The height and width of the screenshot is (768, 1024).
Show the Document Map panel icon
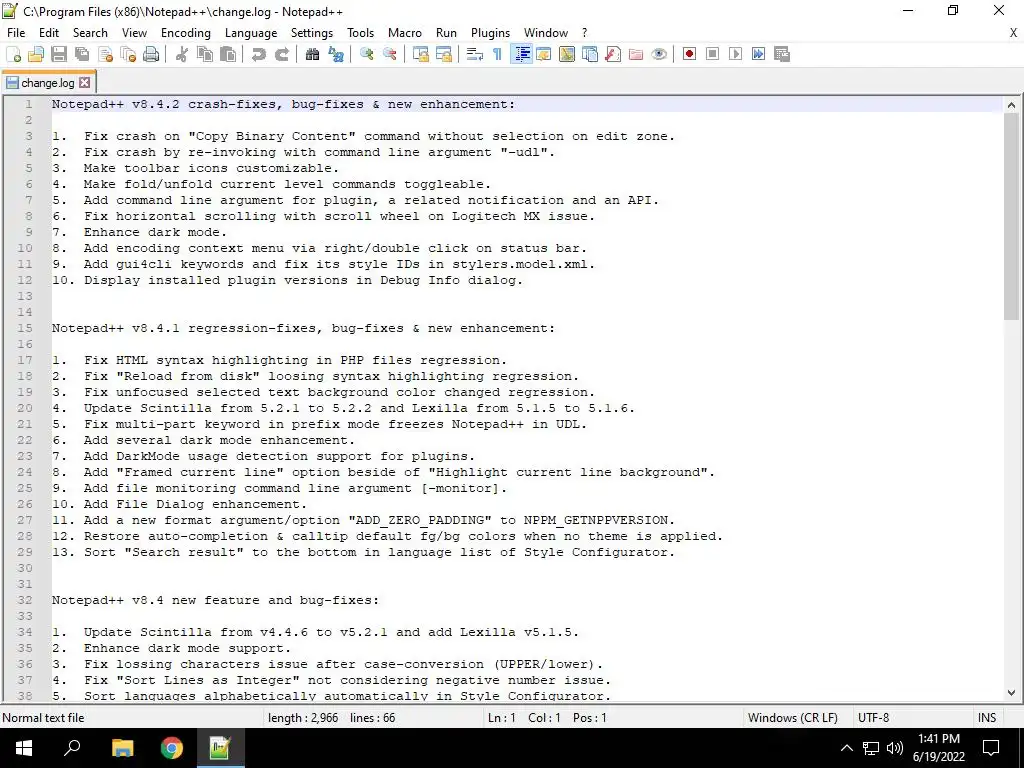(567, 54)
